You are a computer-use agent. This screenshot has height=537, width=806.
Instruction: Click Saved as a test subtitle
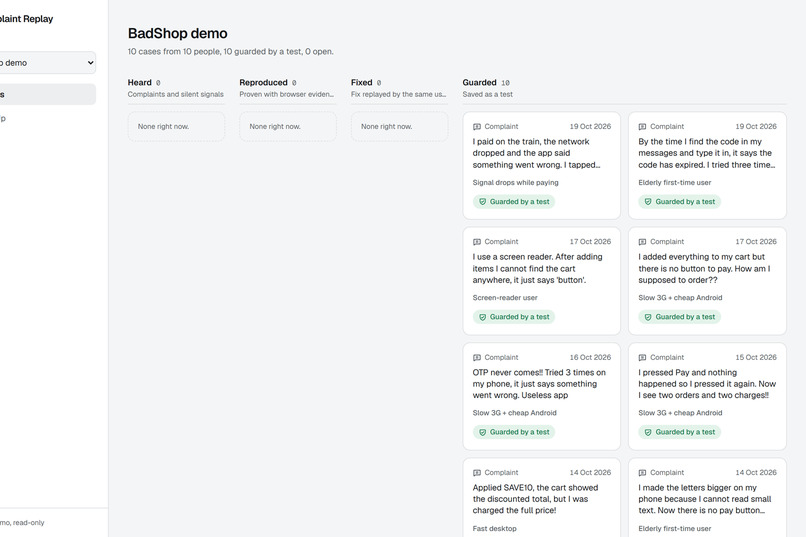tap(487, 95)
